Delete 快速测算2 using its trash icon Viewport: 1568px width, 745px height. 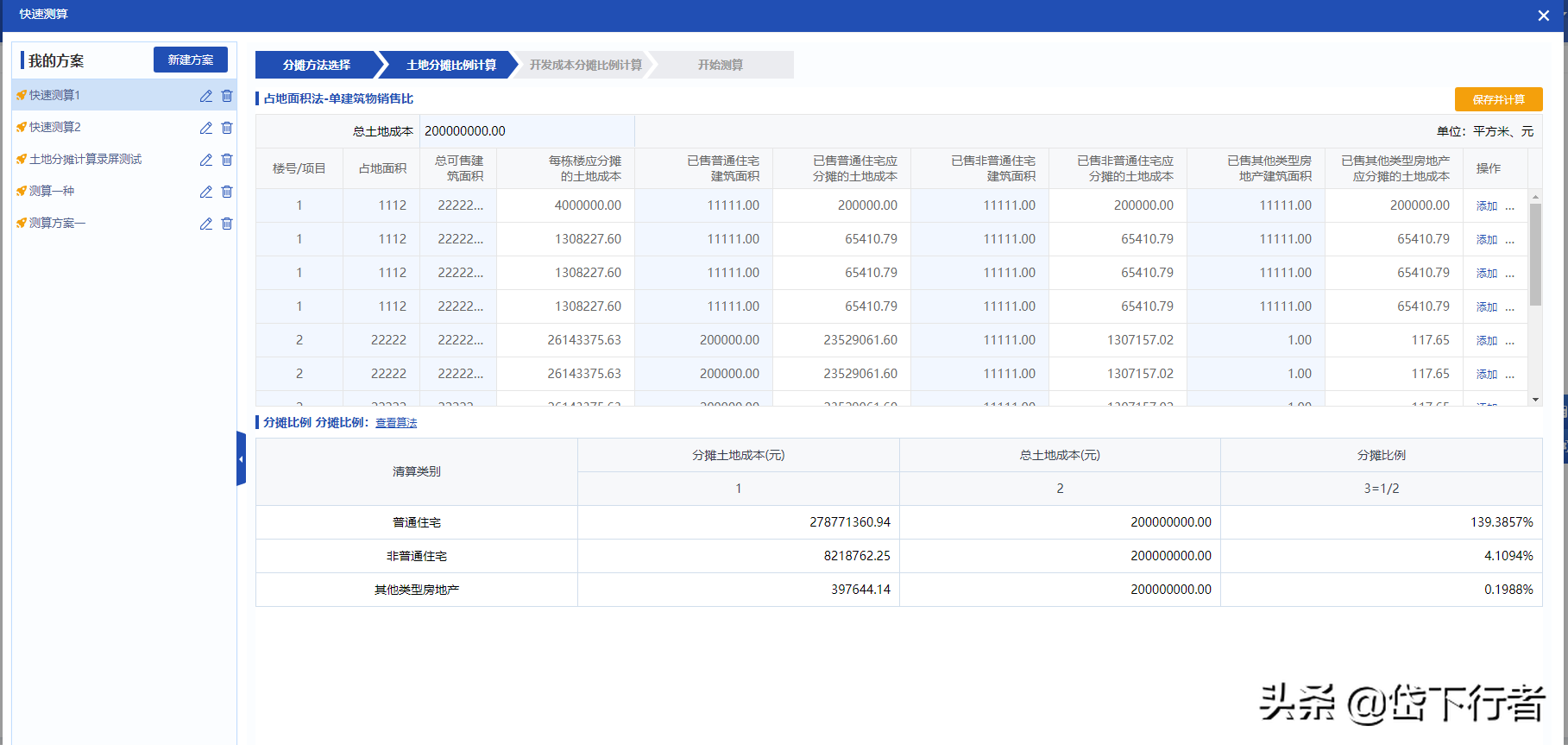227,128
